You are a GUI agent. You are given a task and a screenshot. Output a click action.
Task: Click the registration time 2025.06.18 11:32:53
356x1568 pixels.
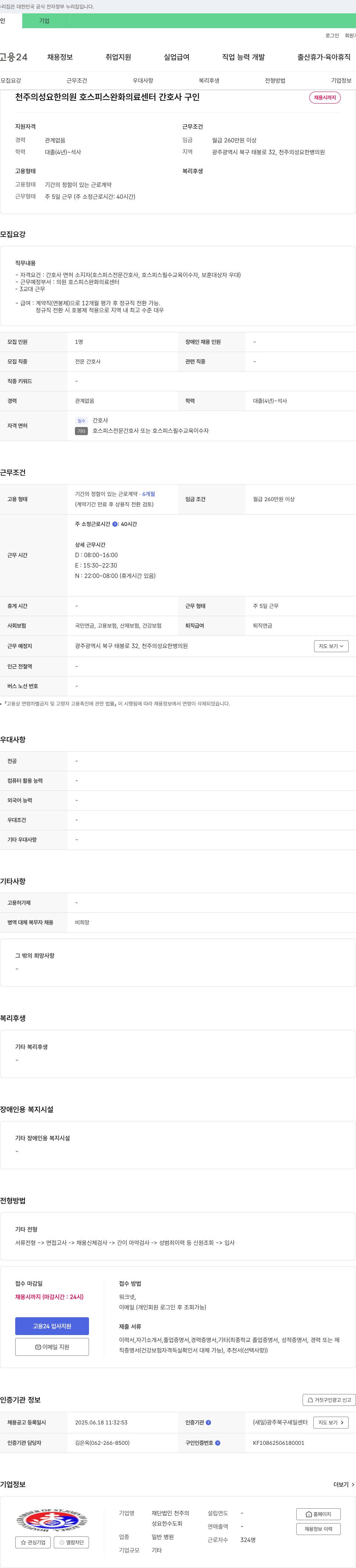pyautogui.click(x=101, y=1423)
